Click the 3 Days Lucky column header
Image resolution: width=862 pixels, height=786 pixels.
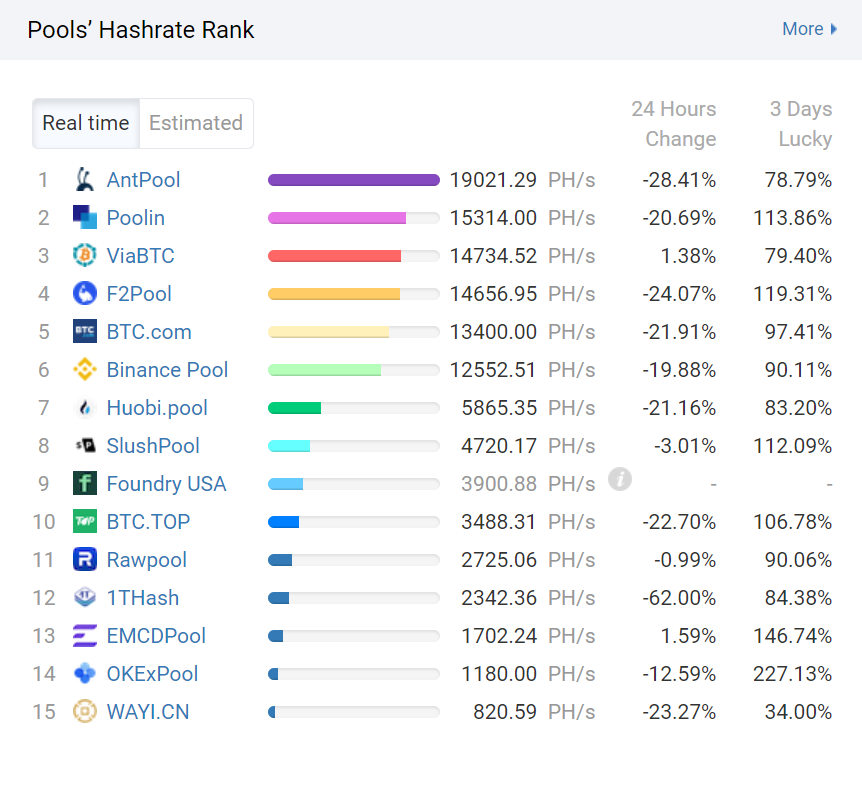click(801, 124)
